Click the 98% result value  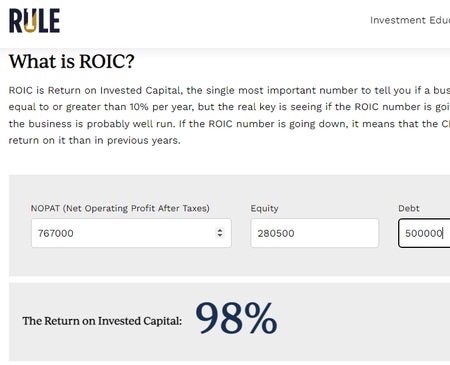pyautogui.click(x=236, y=318)
